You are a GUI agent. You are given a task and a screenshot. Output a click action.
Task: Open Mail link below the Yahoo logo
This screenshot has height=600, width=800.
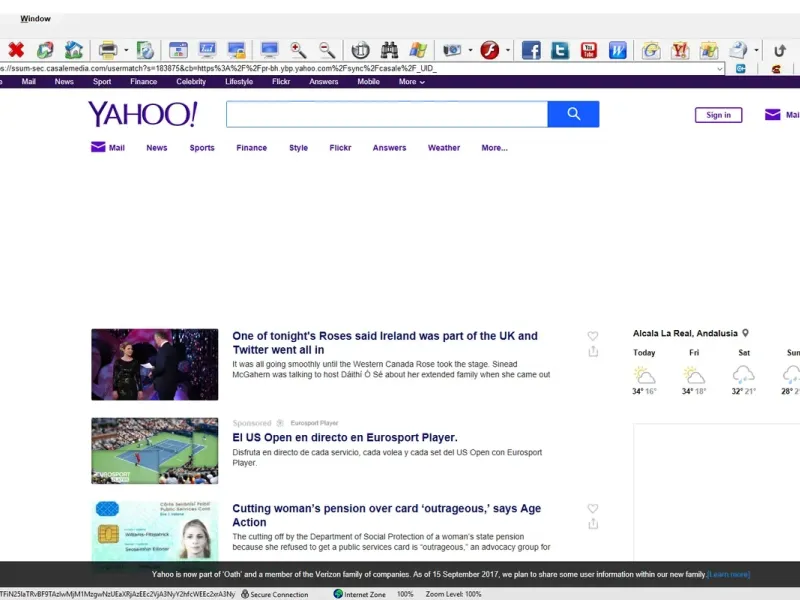click(108, 147)
